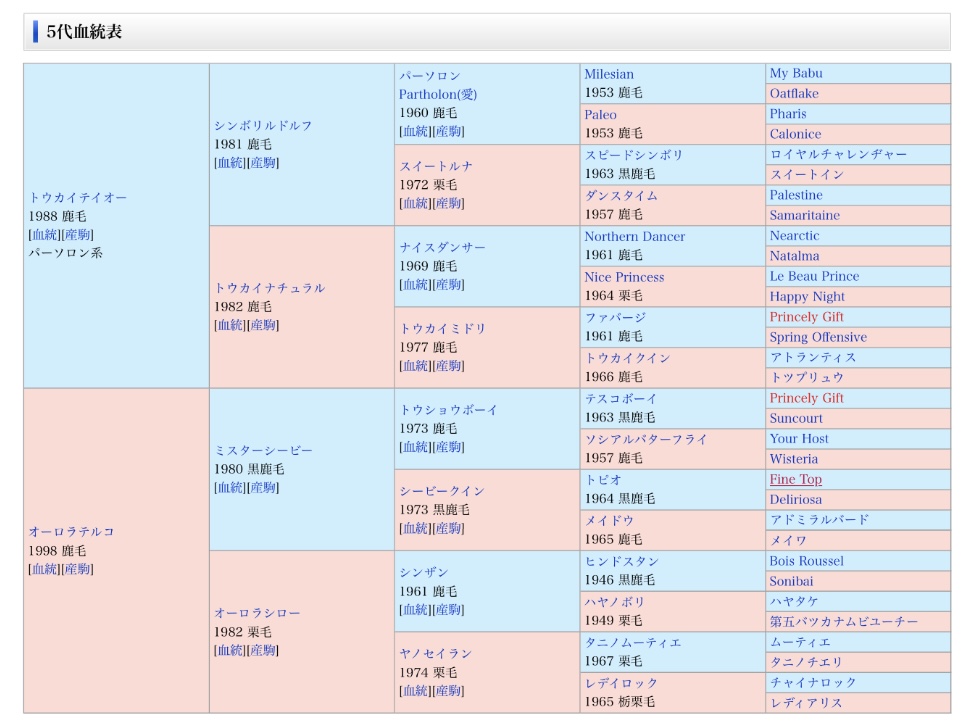This screenshot has width=961, height=724.
Task: Click 産駒 link under トウカイナチュラル
Action: [264, 325]
